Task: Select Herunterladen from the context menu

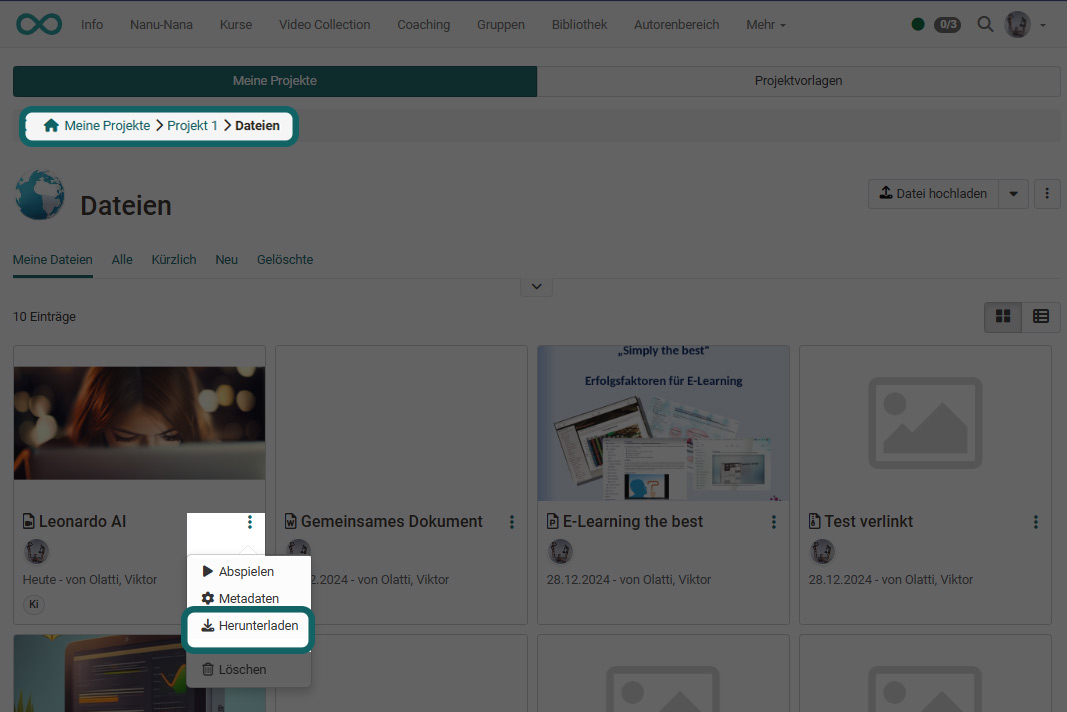Action: click(x=250, y=626)
